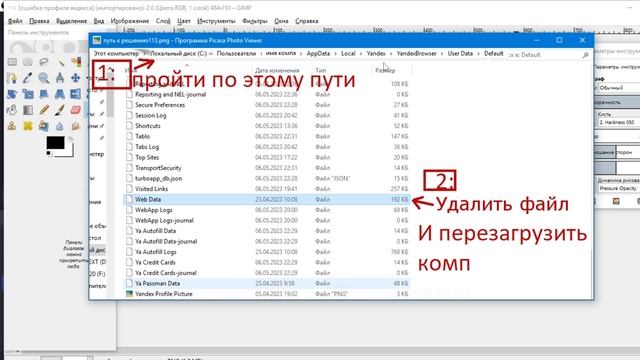This screenshot has width=640, height=360.
Task: Select the Scale tool
Action: point(28,94)
